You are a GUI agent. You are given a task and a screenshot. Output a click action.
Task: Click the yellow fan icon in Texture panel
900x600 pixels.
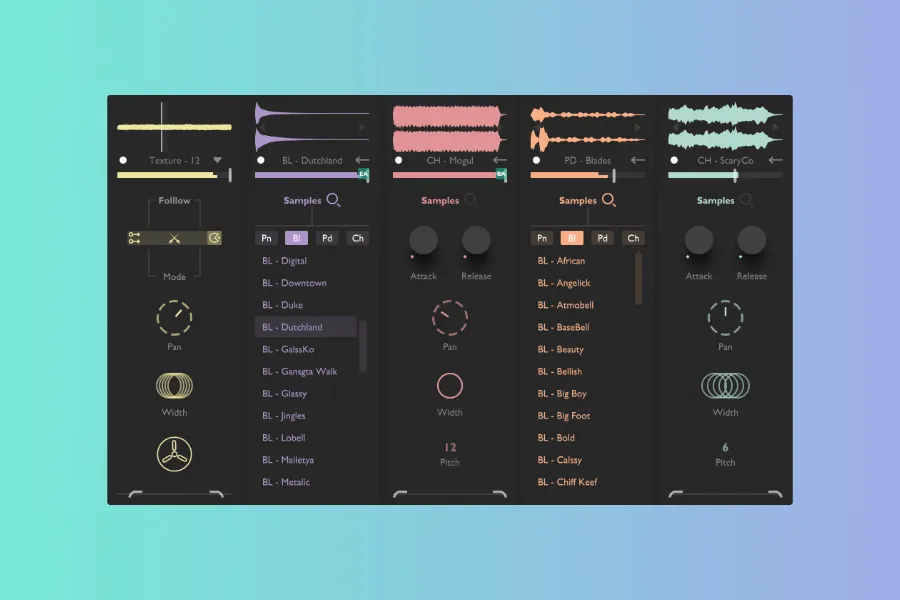[174, 454]
